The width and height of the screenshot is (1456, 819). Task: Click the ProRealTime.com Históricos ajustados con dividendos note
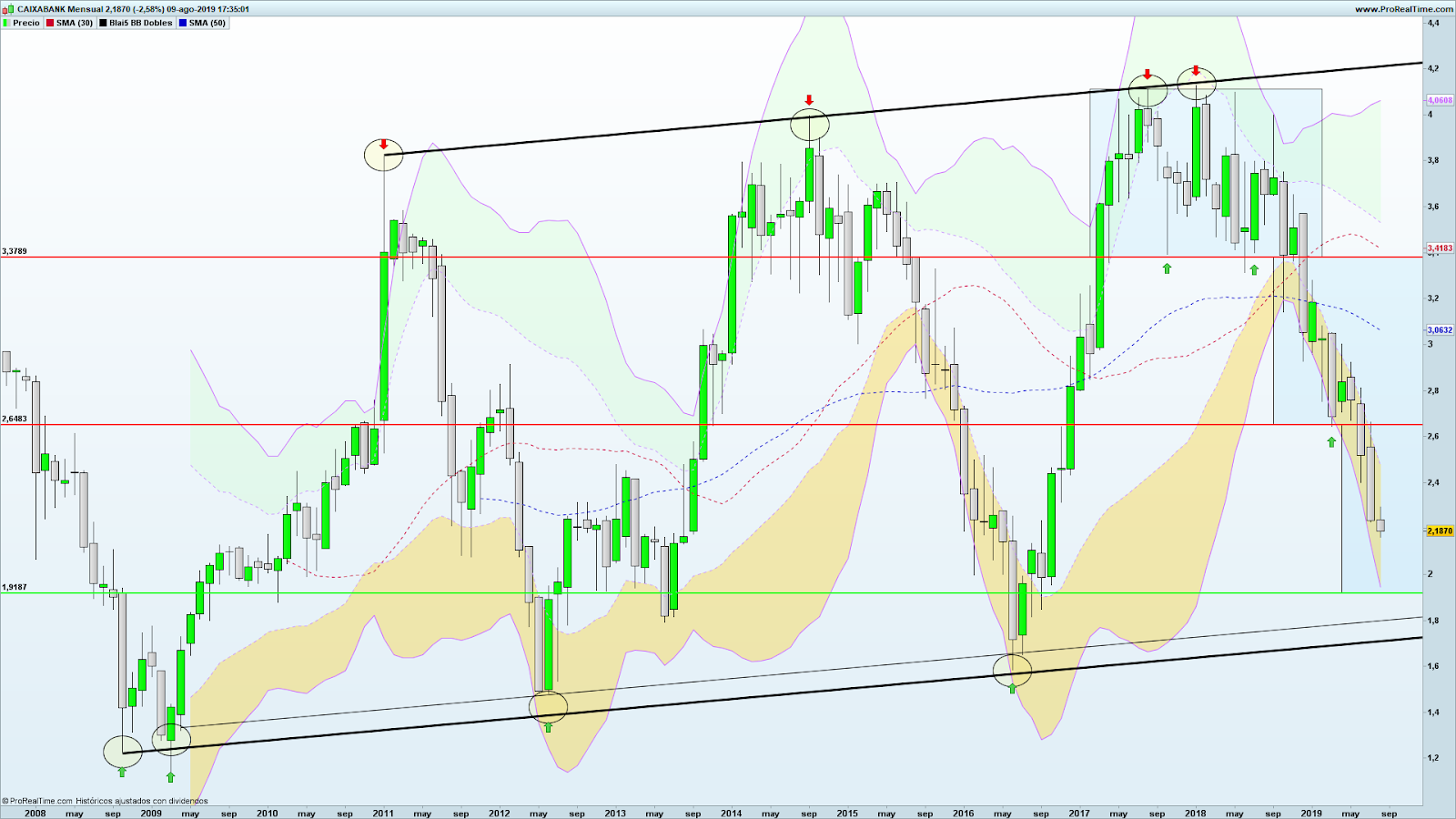click(x=105, y=802)
